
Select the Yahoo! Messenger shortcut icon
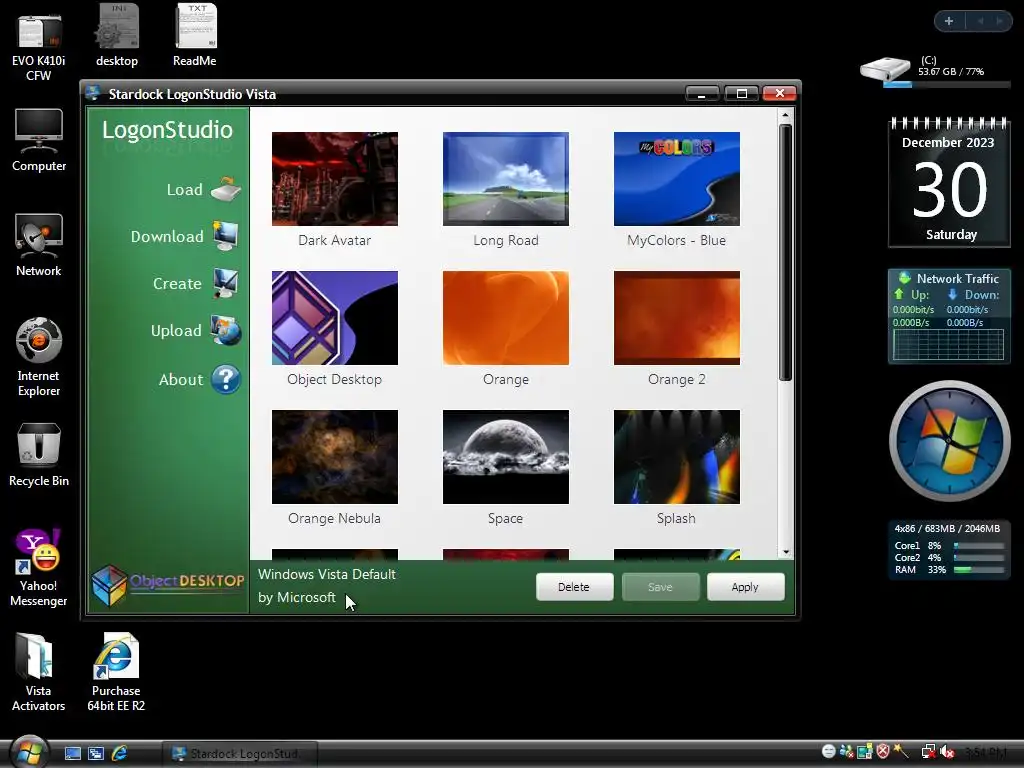pos(39,551)
